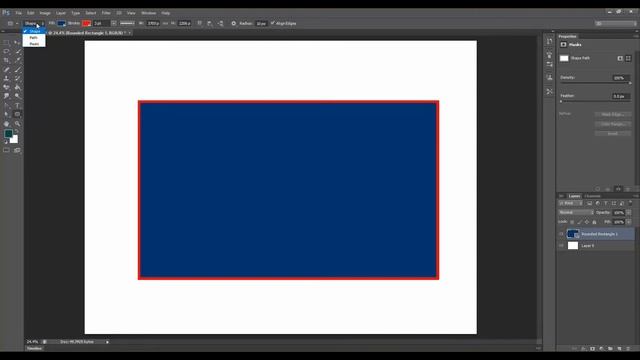The width and height of the screenshot is (640, 360).
Task: Open the layer Fill slider arrow
Action: [x=629, y=222]
